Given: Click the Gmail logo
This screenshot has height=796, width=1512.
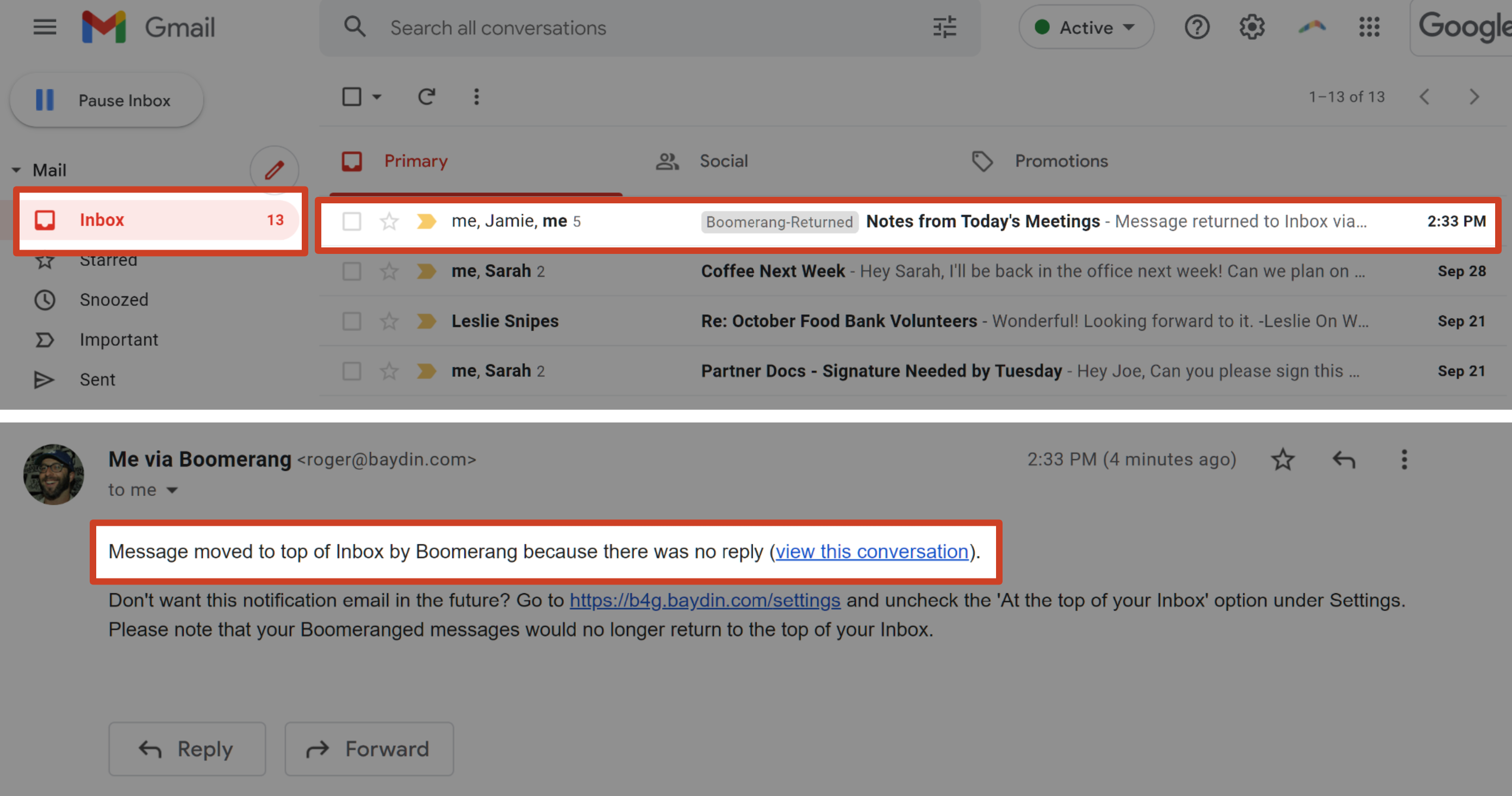Looking at the screenshot, I should (x=148, y=27).
